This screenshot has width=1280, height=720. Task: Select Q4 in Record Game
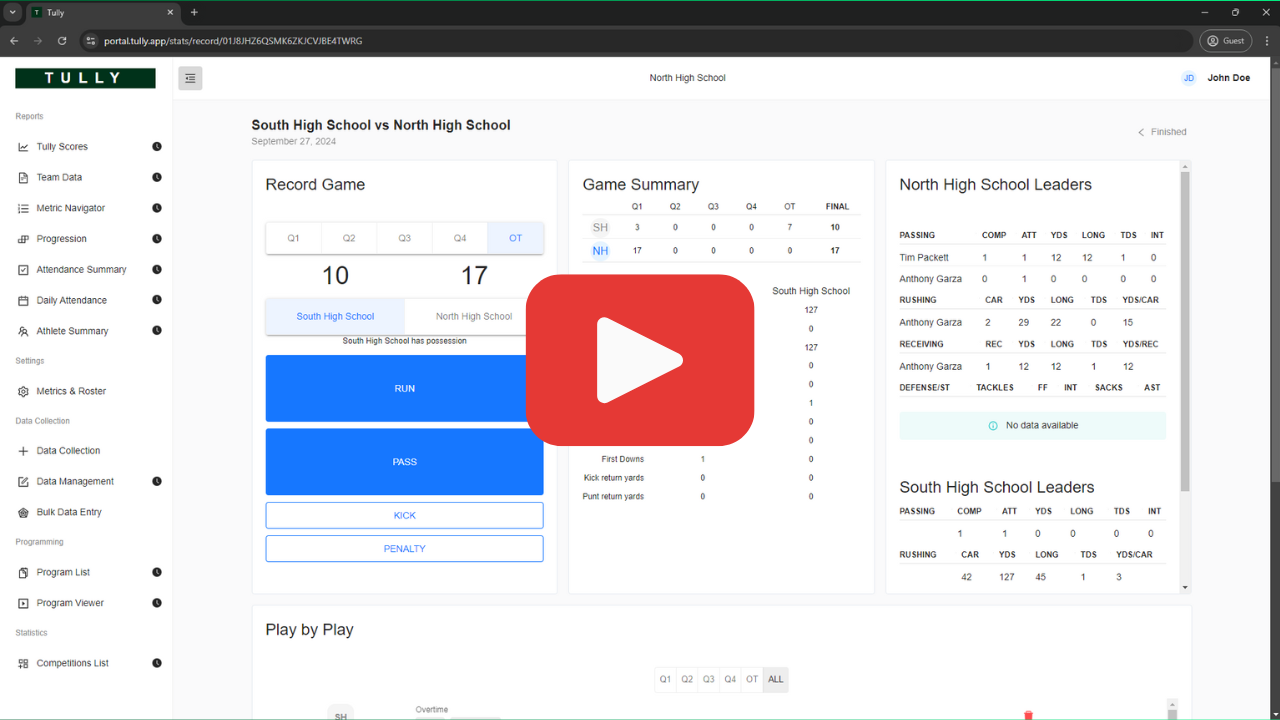tap(460, 238)
